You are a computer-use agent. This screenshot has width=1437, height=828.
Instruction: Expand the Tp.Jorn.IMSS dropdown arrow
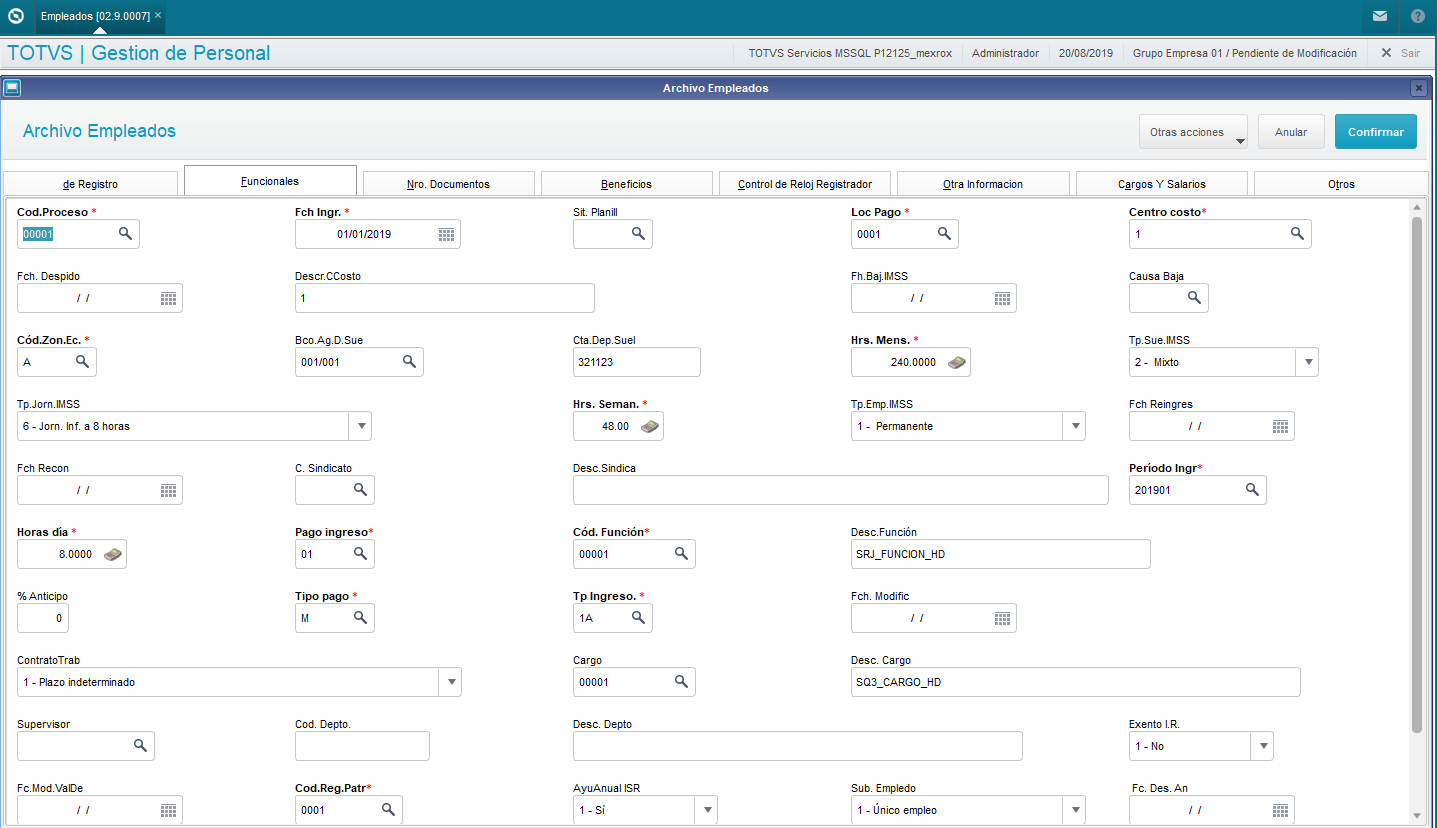[360, 426]
